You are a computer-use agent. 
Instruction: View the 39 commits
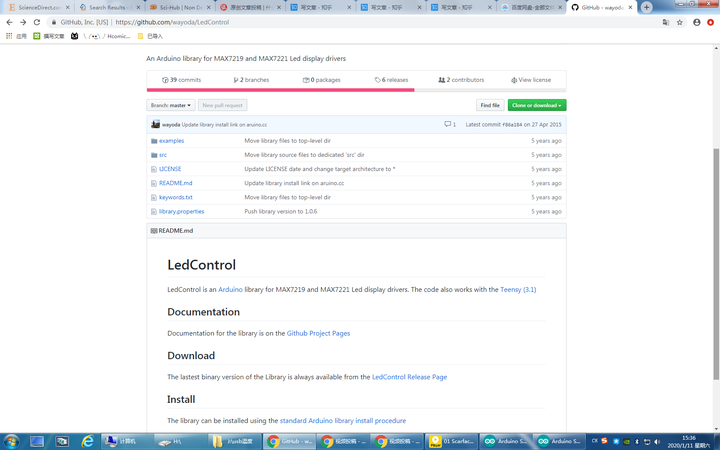coord(181,80)
